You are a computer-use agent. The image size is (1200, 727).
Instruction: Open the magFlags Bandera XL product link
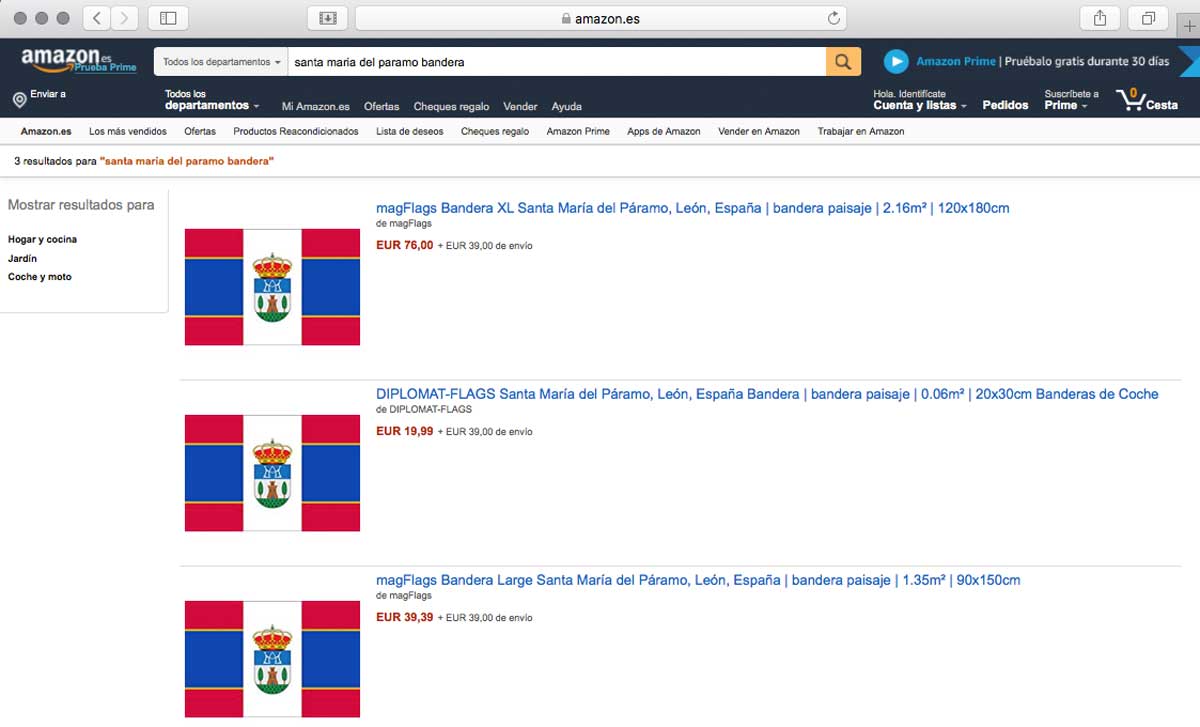click(x=692, y=208)
